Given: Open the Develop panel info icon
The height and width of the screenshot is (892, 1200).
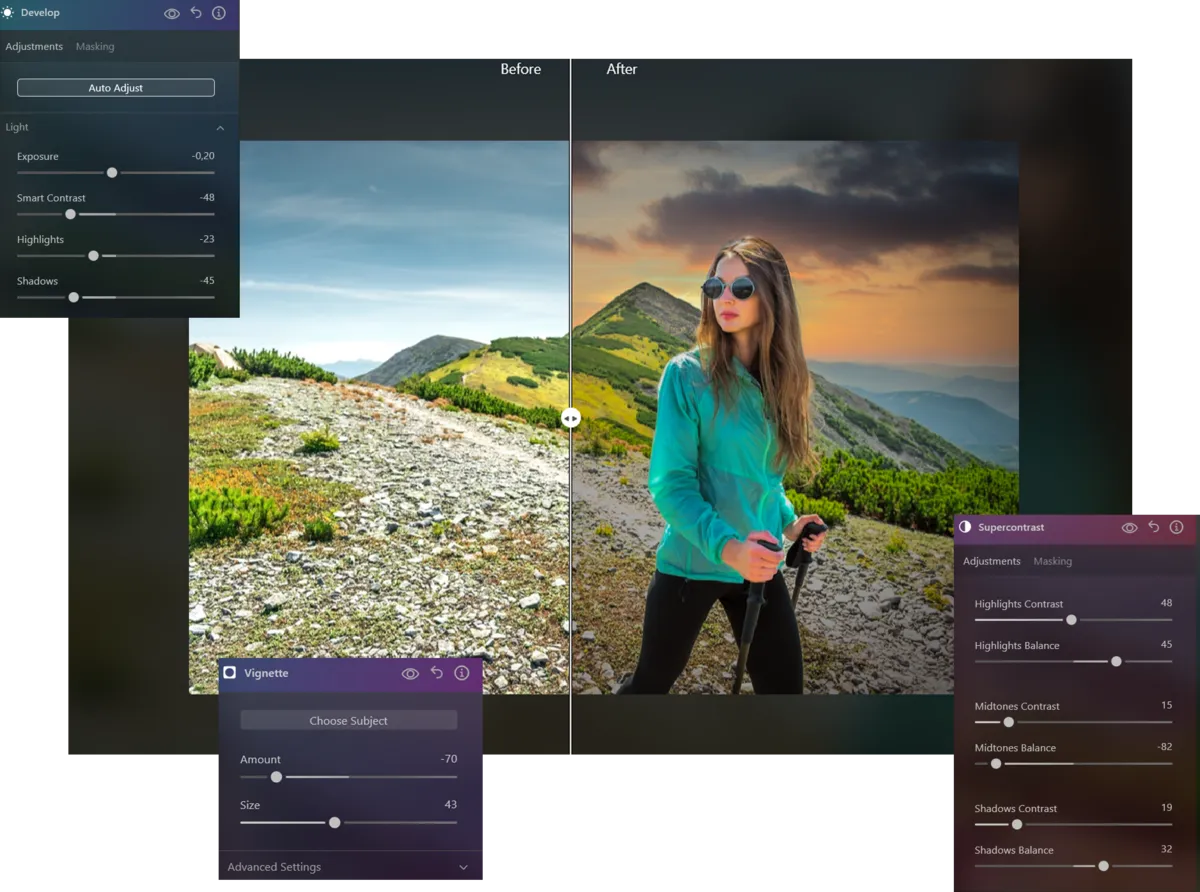Looking at the screenshot, I should point(220,13).
